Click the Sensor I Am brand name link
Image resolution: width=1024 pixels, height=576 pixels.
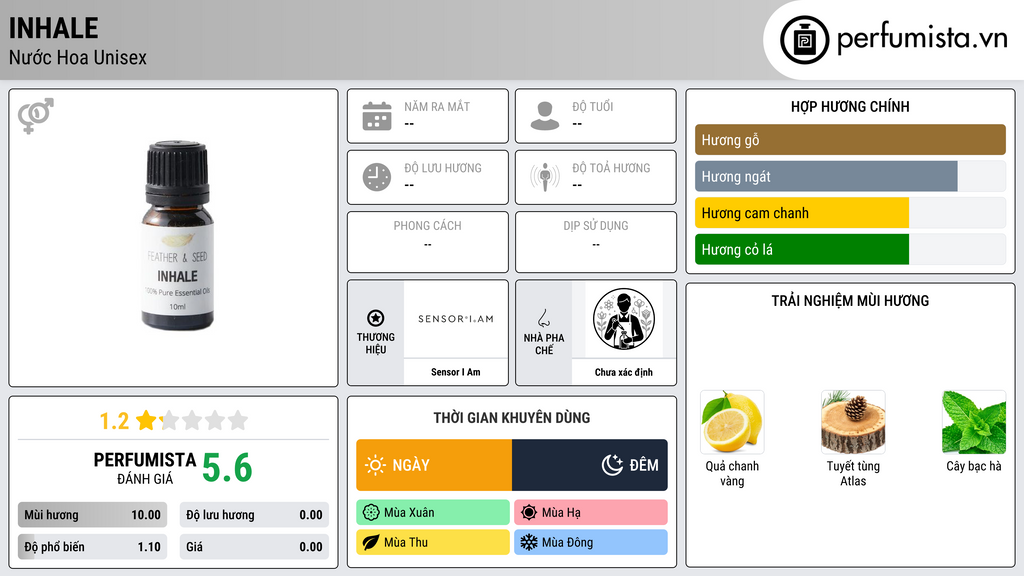tap(456, 372)
